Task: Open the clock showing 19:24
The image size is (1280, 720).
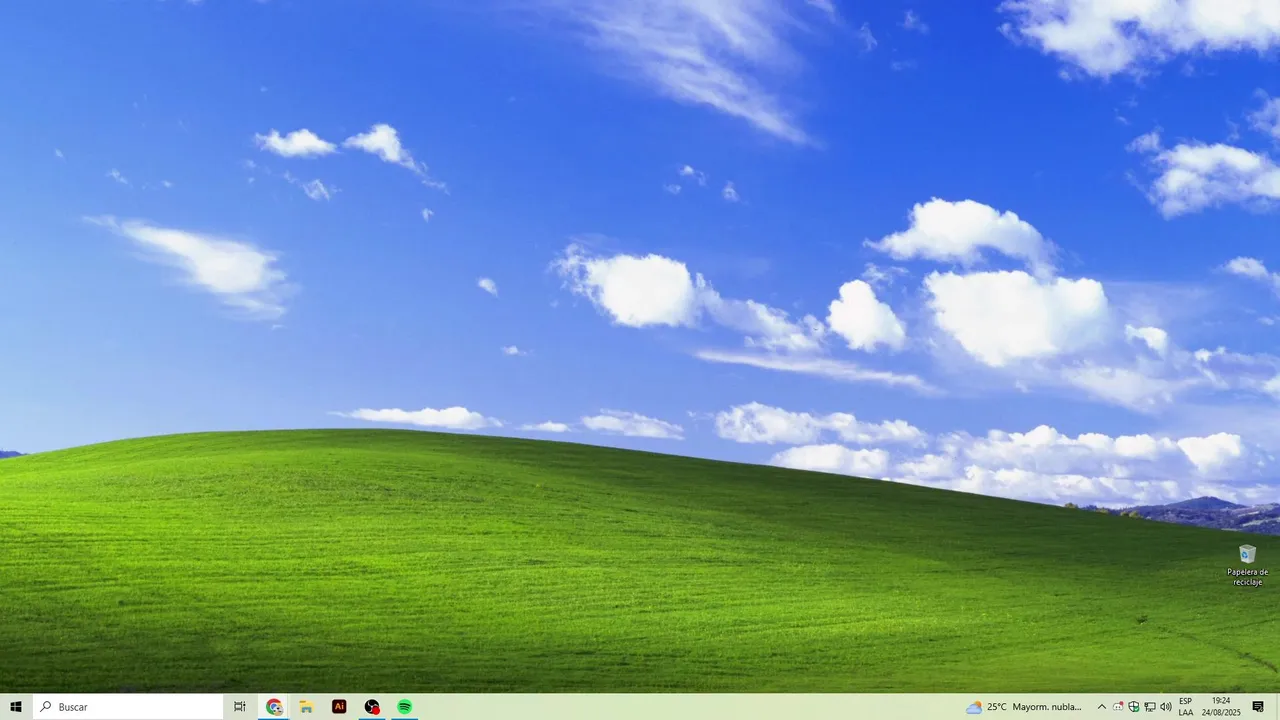Action: pyautogui.click(x=1221, y=707)
